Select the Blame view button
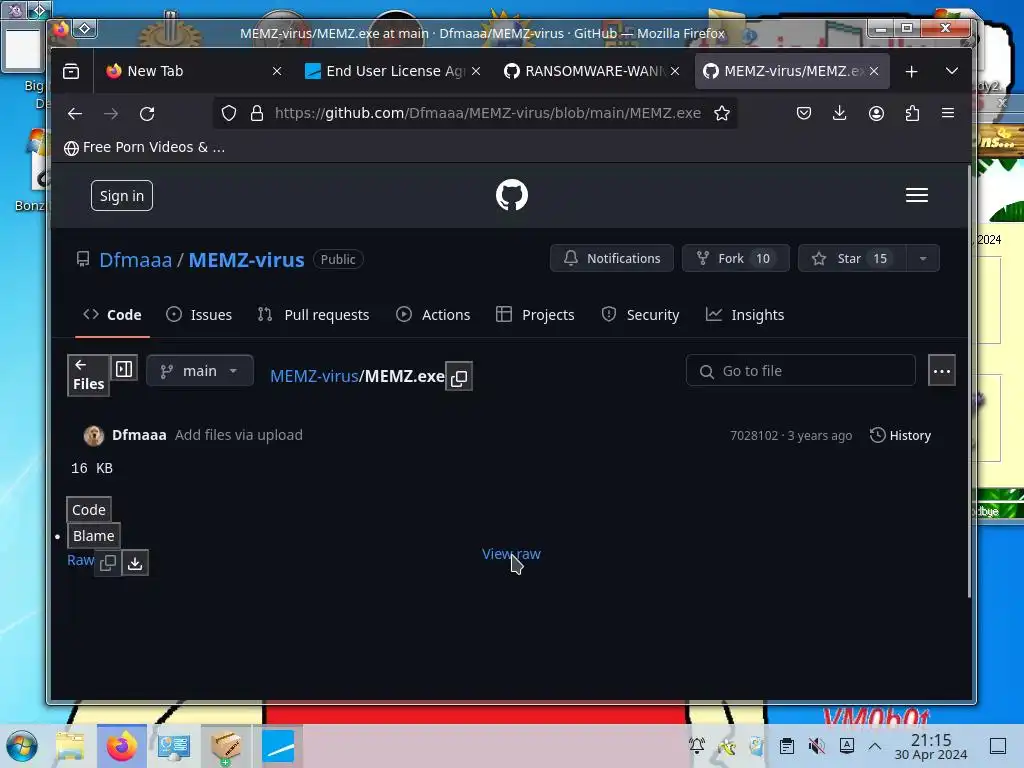 coord(93,536)
